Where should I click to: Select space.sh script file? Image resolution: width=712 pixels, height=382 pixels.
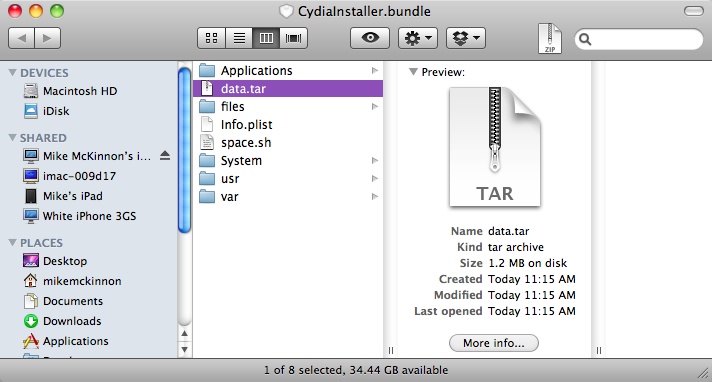[288, 143]
